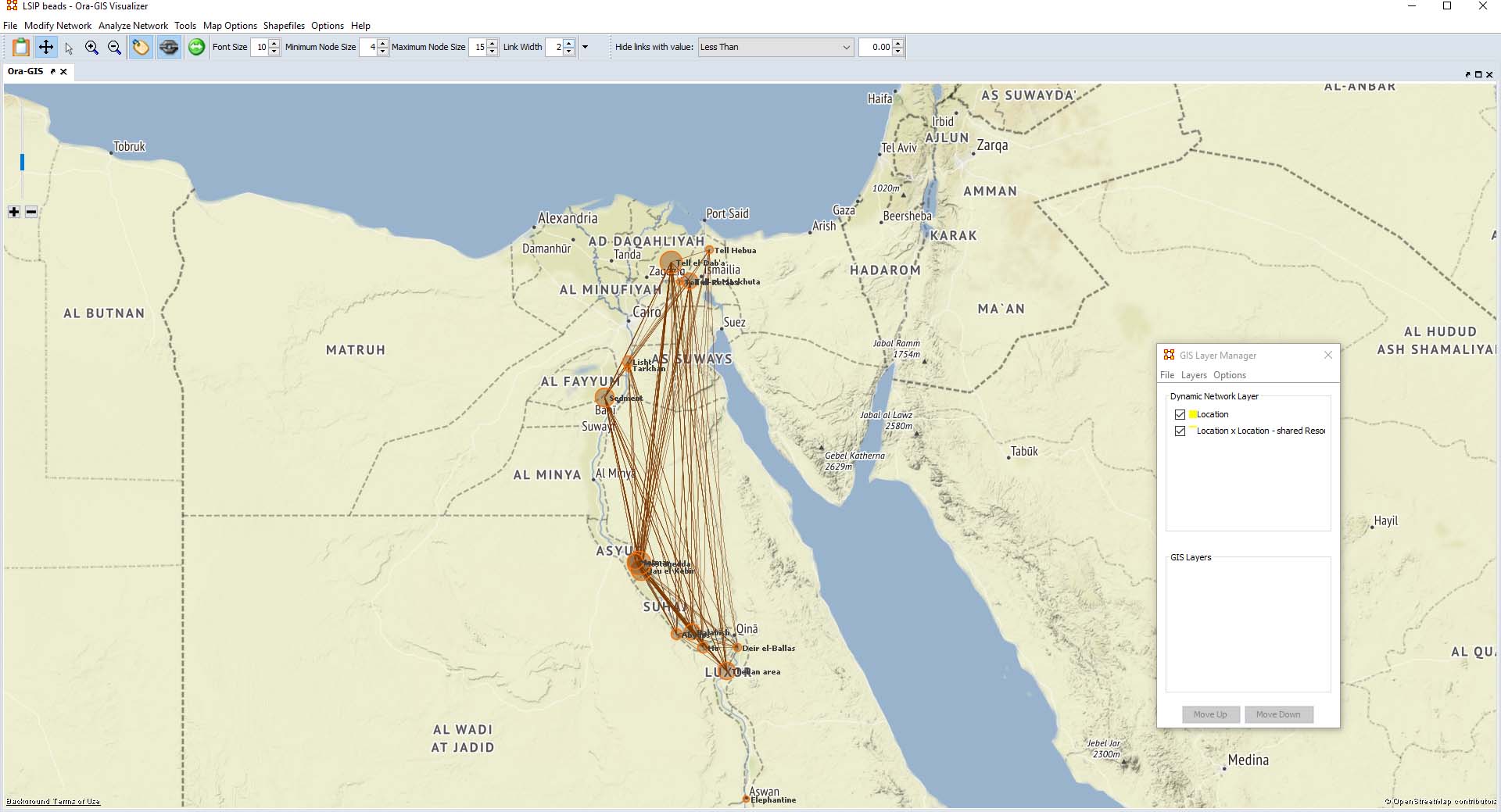Open the Less Than dropdown
This screenshot has height=812, width=1501.
(x=775, y=47)
